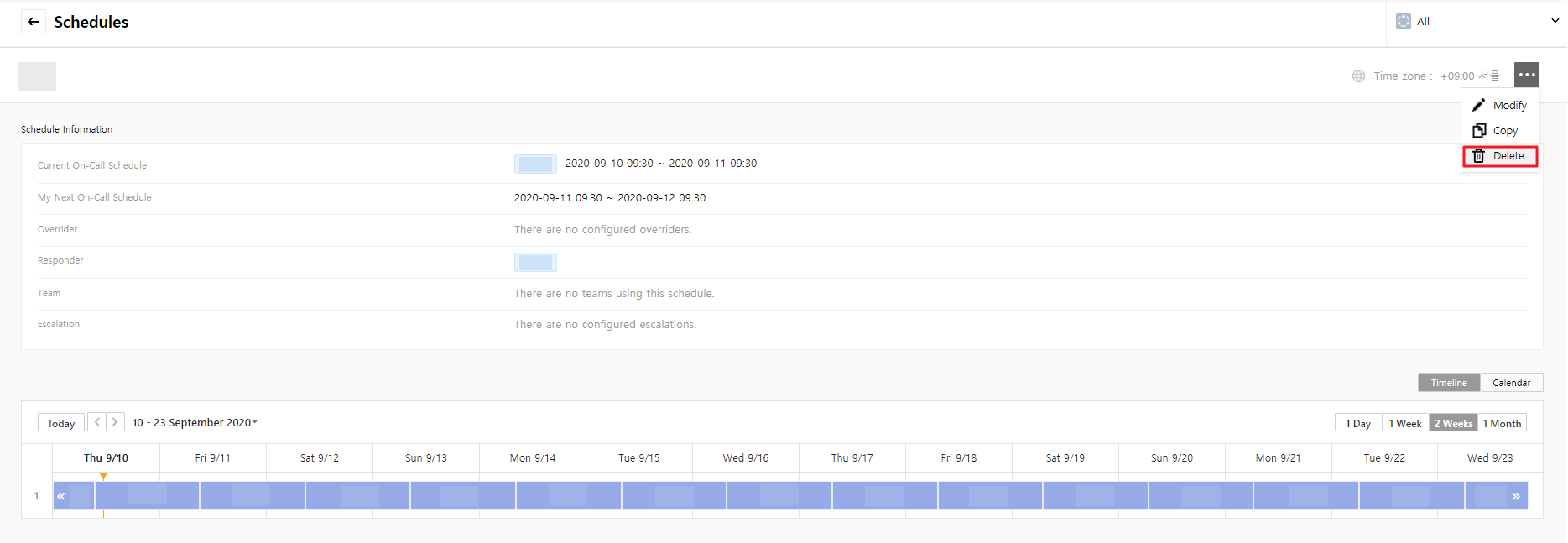
Task: Go to previous date range arrow
Action: (x=97, y=422)
